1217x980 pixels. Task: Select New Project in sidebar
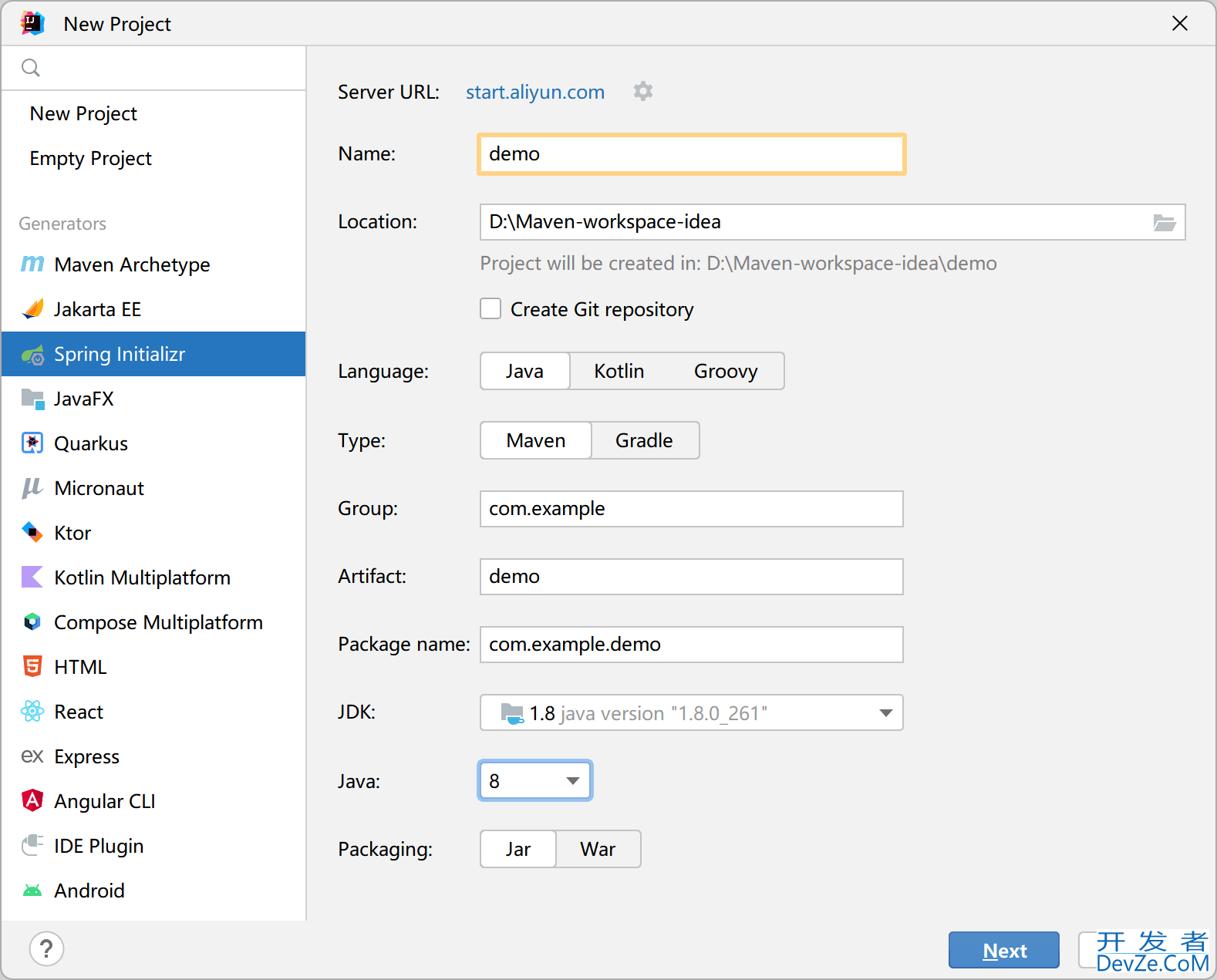coord(153,113)
